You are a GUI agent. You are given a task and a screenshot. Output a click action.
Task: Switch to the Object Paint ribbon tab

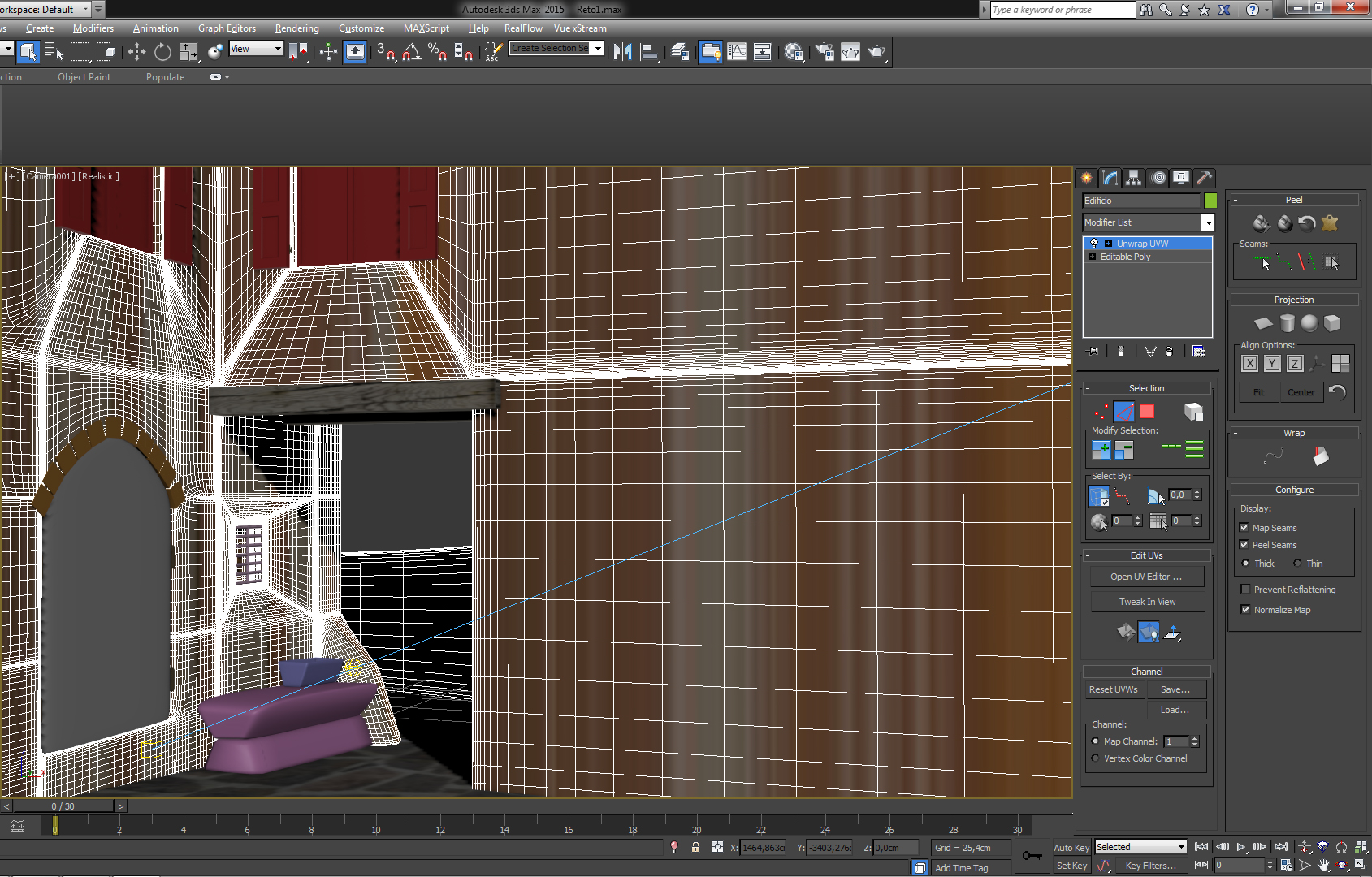coord(84,77)
